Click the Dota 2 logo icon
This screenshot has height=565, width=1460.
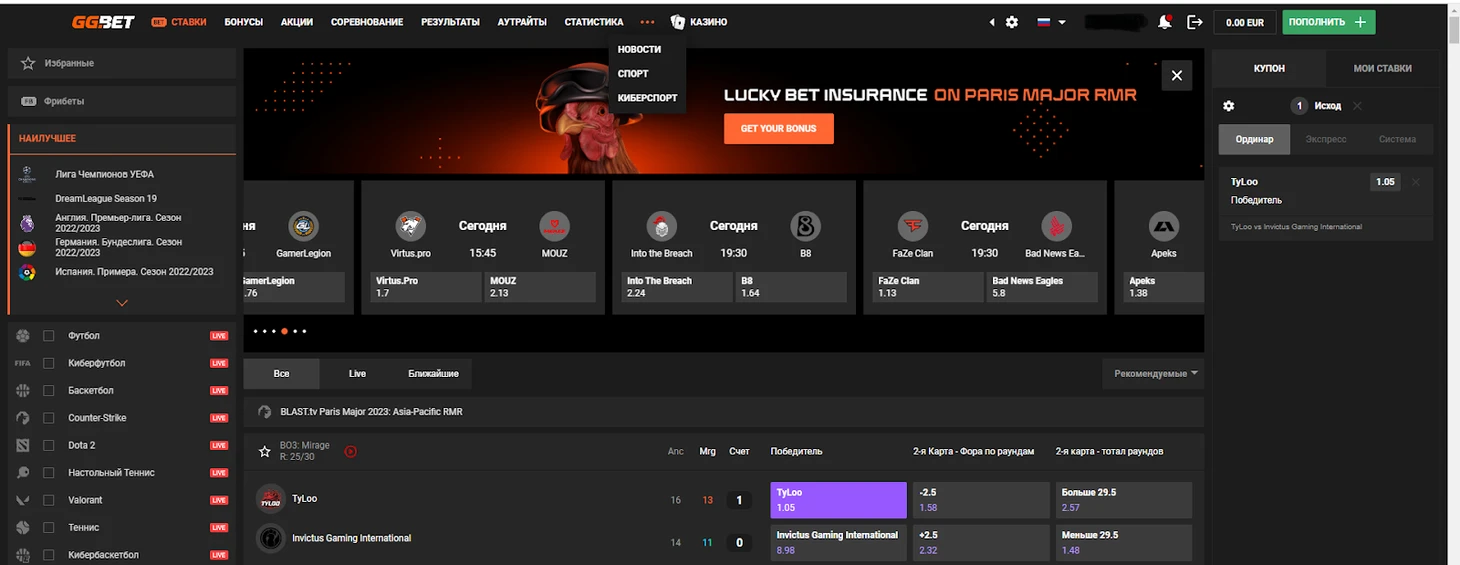coord(23,445)
